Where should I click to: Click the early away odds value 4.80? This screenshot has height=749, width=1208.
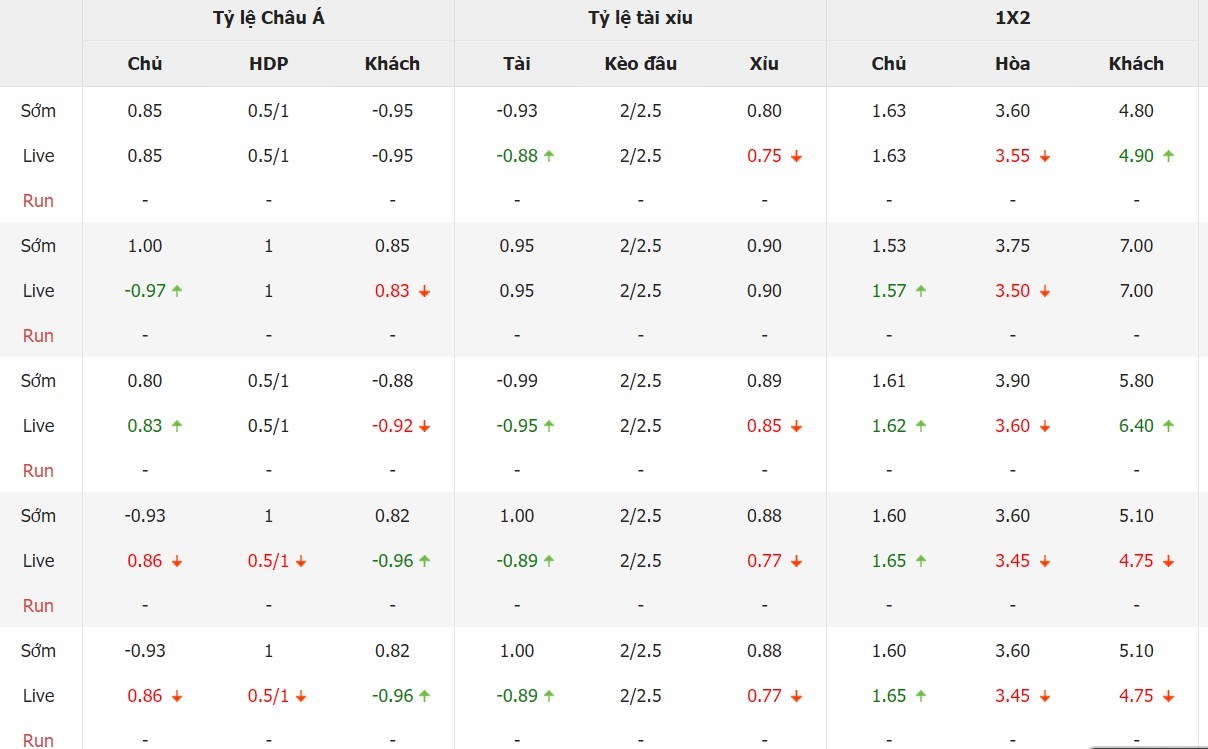[x=1137, y=111]
